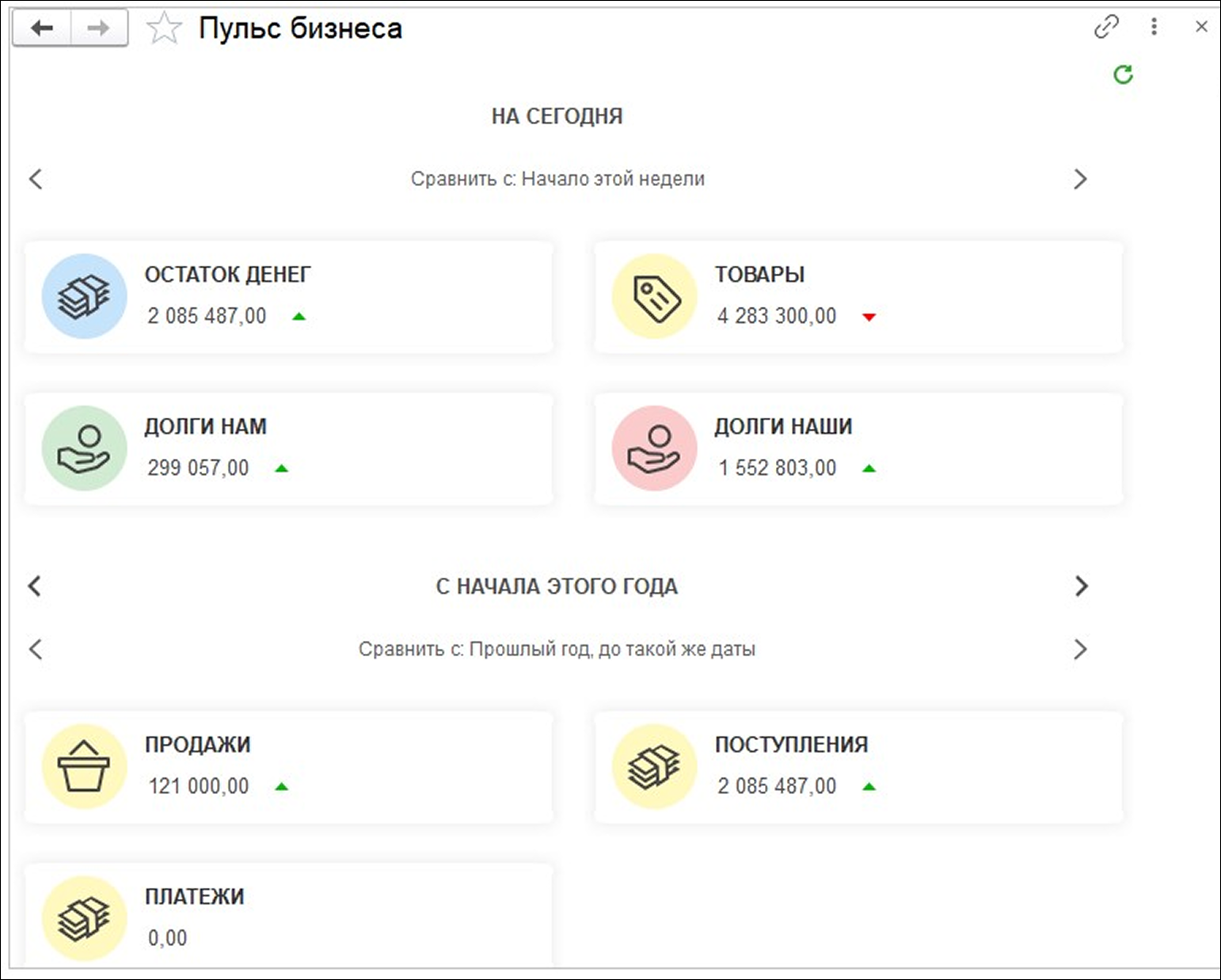1221x980 pixels.
Task: Click the Продажи basket icon
Action: pyautogui.click(x=84, y=766)
